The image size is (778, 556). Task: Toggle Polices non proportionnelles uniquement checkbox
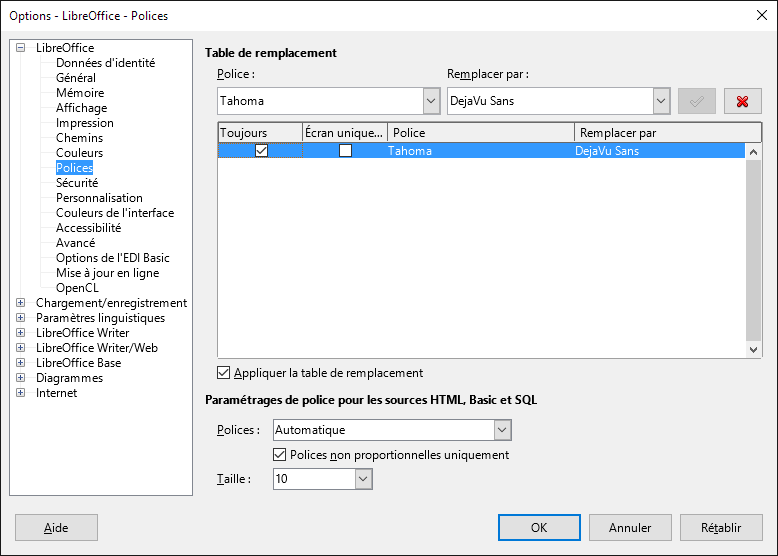point(279,454)
